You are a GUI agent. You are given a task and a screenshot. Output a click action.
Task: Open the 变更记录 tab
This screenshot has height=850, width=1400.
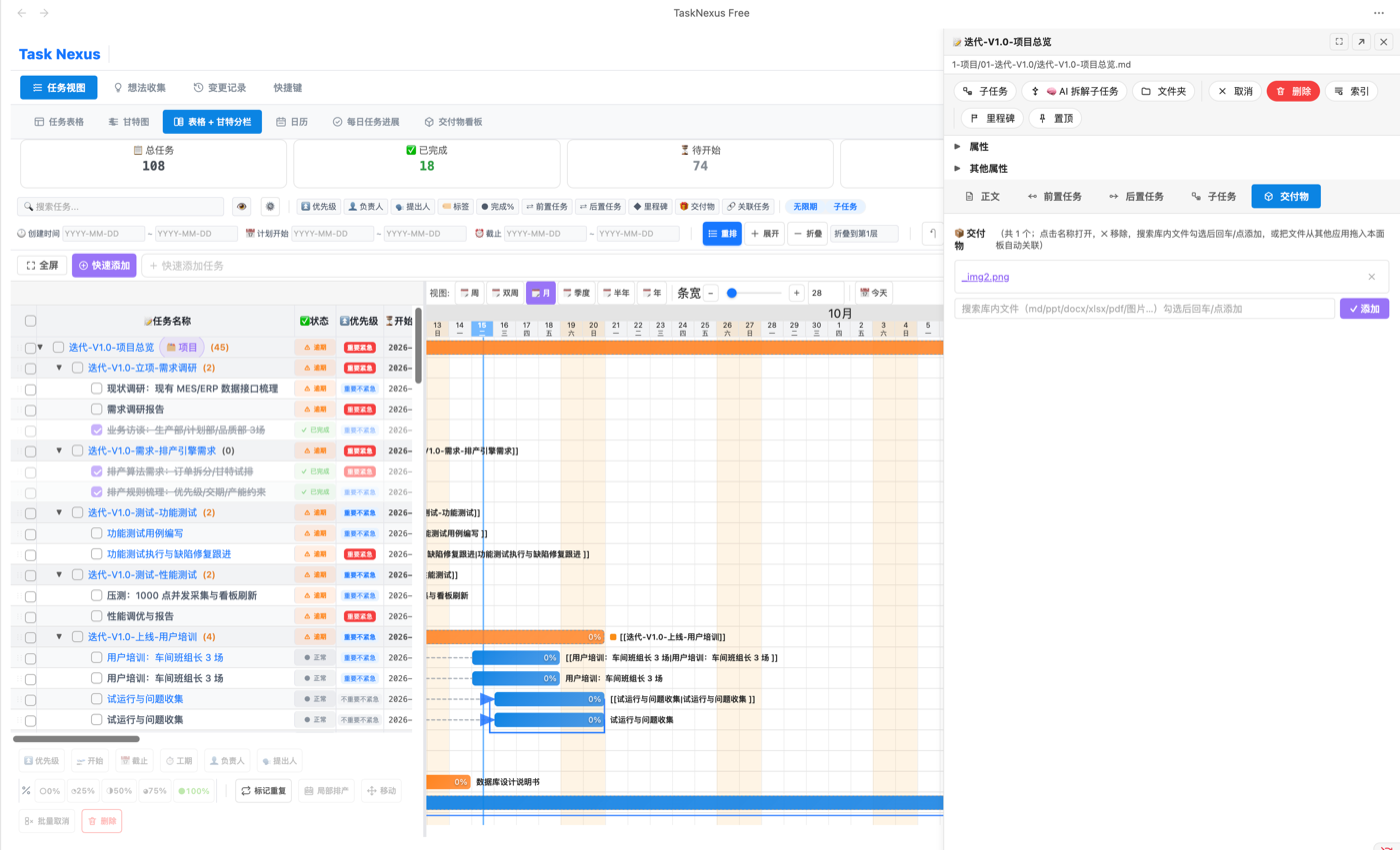219,88
